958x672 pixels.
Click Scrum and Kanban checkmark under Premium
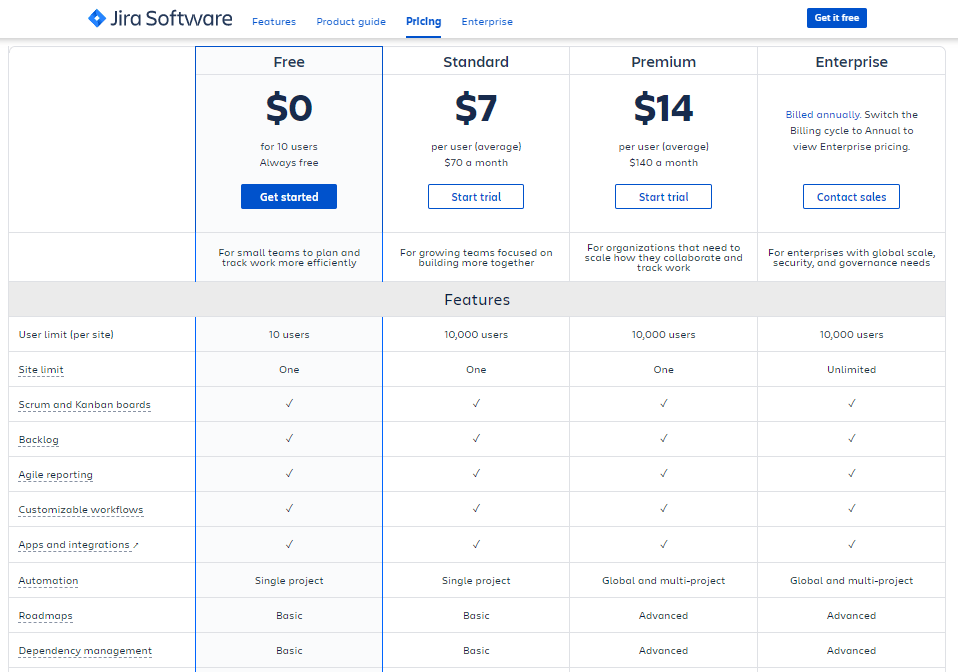click(x=664, y=403)
